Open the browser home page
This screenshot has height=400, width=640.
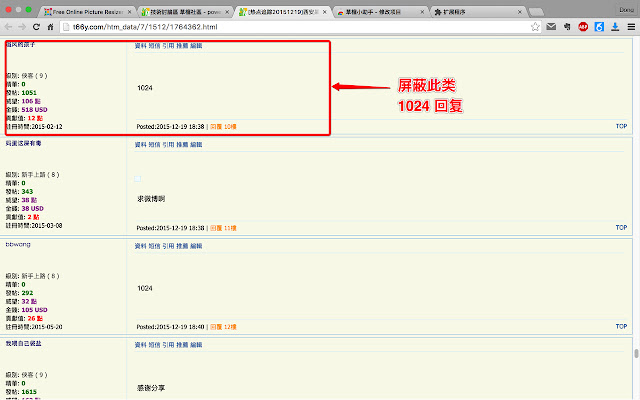tap(50, 27)
